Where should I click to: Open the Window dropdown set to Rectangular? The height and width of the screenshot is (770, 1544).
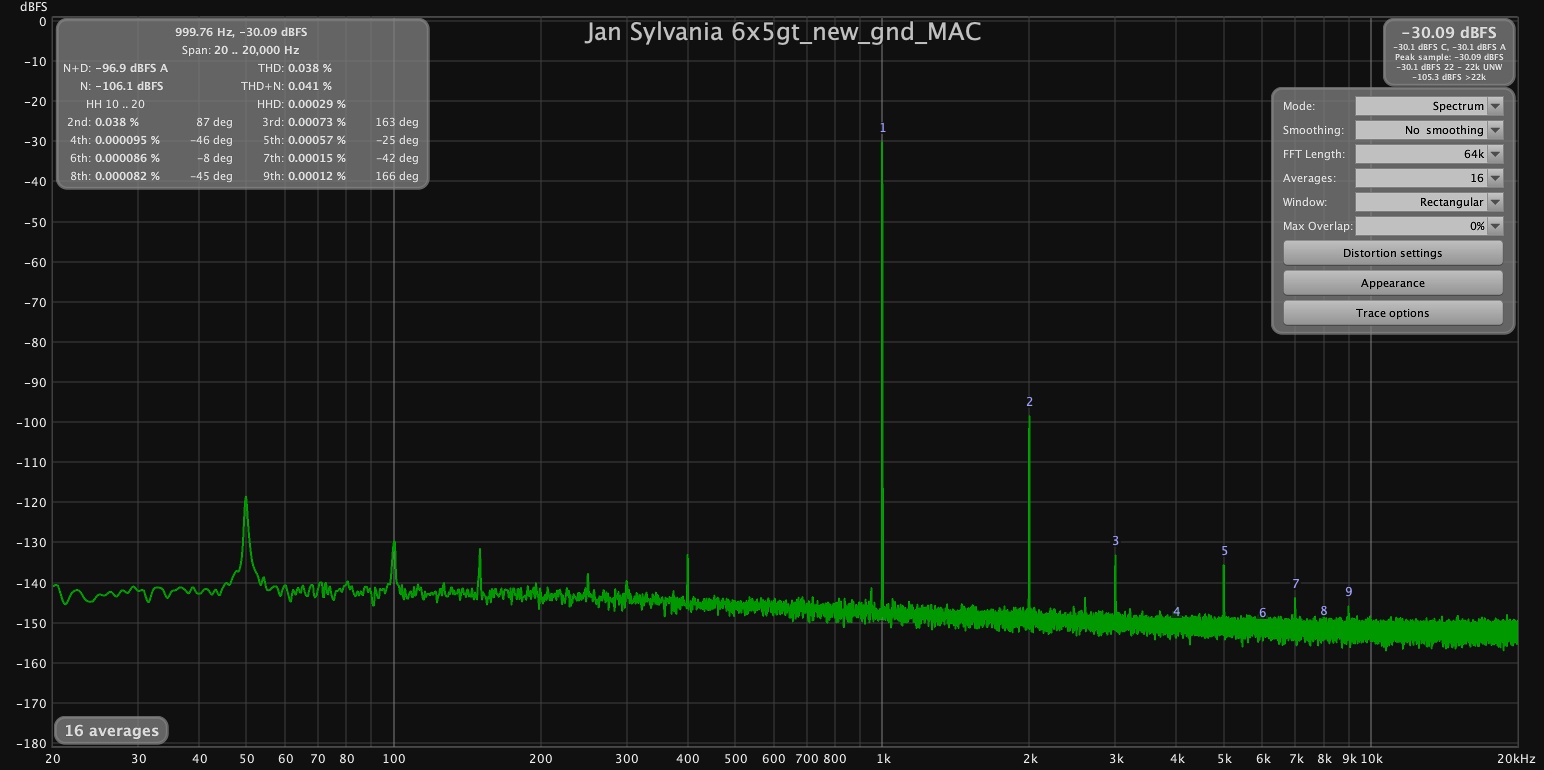[1429, 202]
